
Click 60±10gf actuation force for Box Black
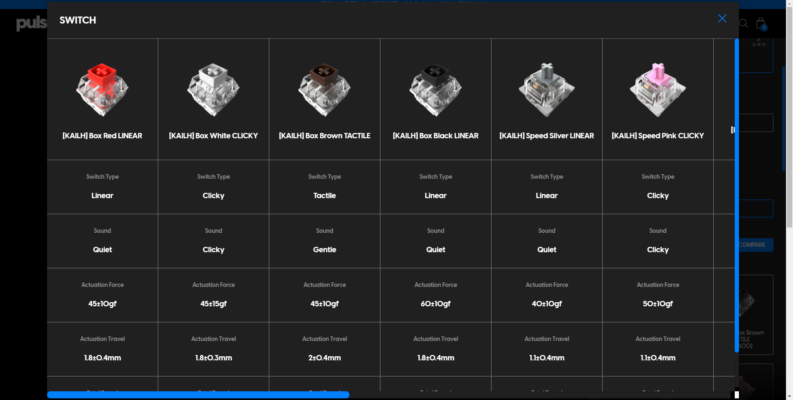pos(435,304)
